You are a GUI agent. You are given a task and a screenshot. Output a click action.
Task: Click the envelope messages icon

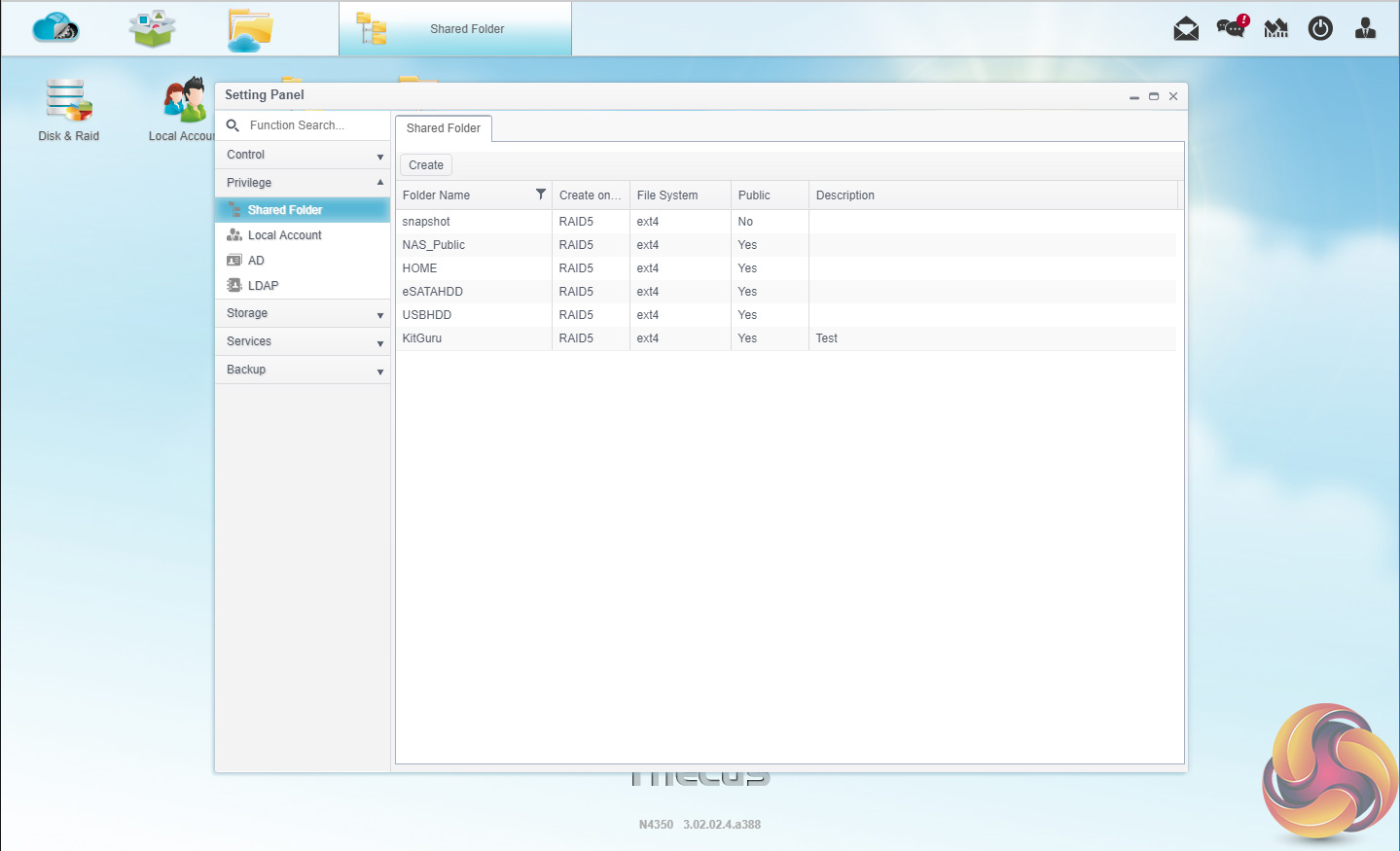coord(1186,29)
